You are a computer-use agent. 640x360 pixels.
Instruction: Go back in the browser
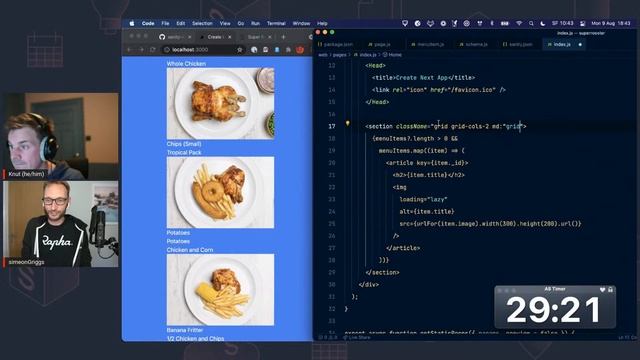tap(129, 50)
